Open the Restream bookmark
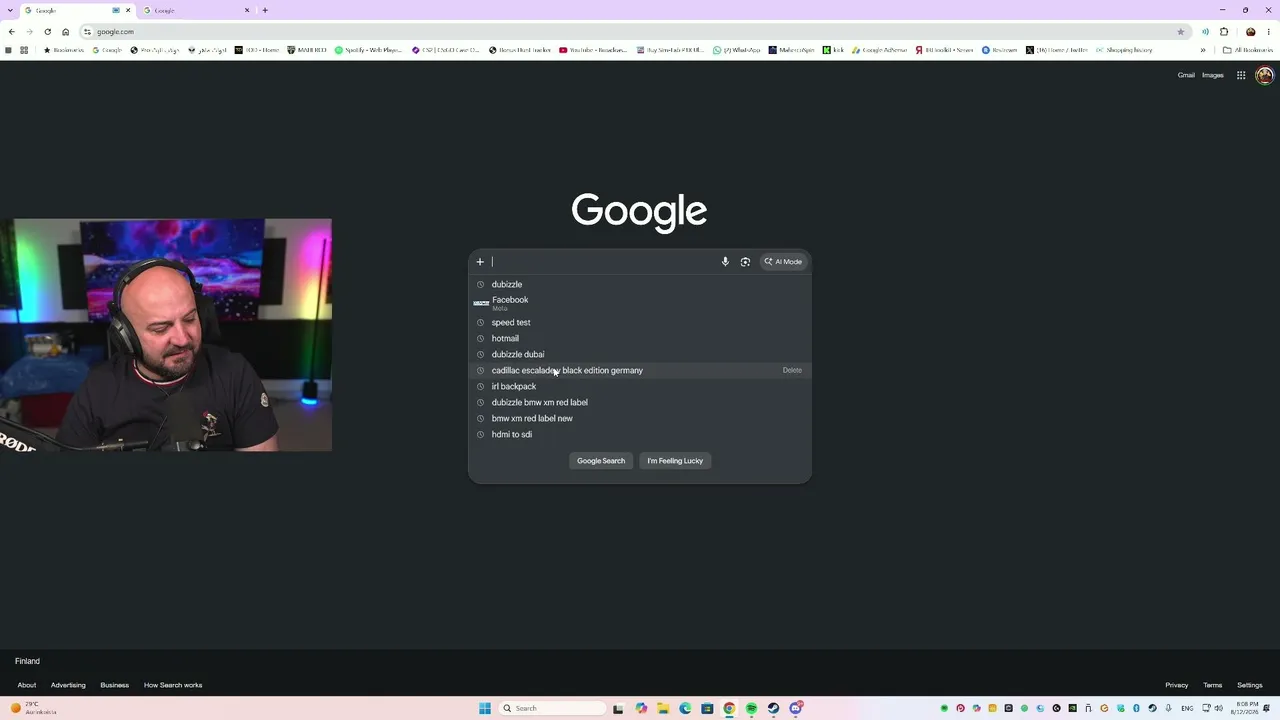The height and width of the screenshot is (720, 1280). [x=1000, y=50]
